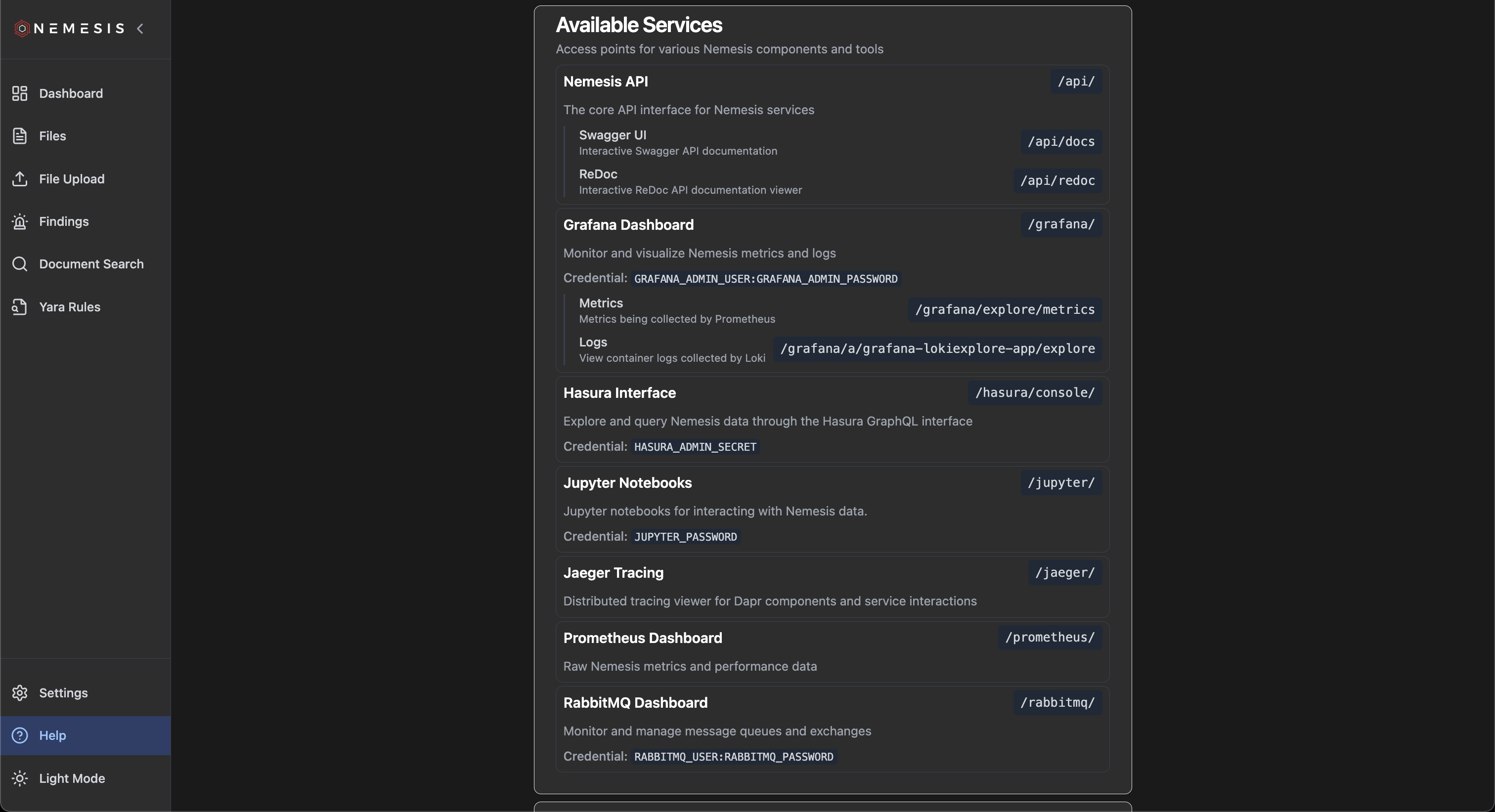Open the /api/redoc link
The image size is (1495, 812).
tap(1057, 180)
